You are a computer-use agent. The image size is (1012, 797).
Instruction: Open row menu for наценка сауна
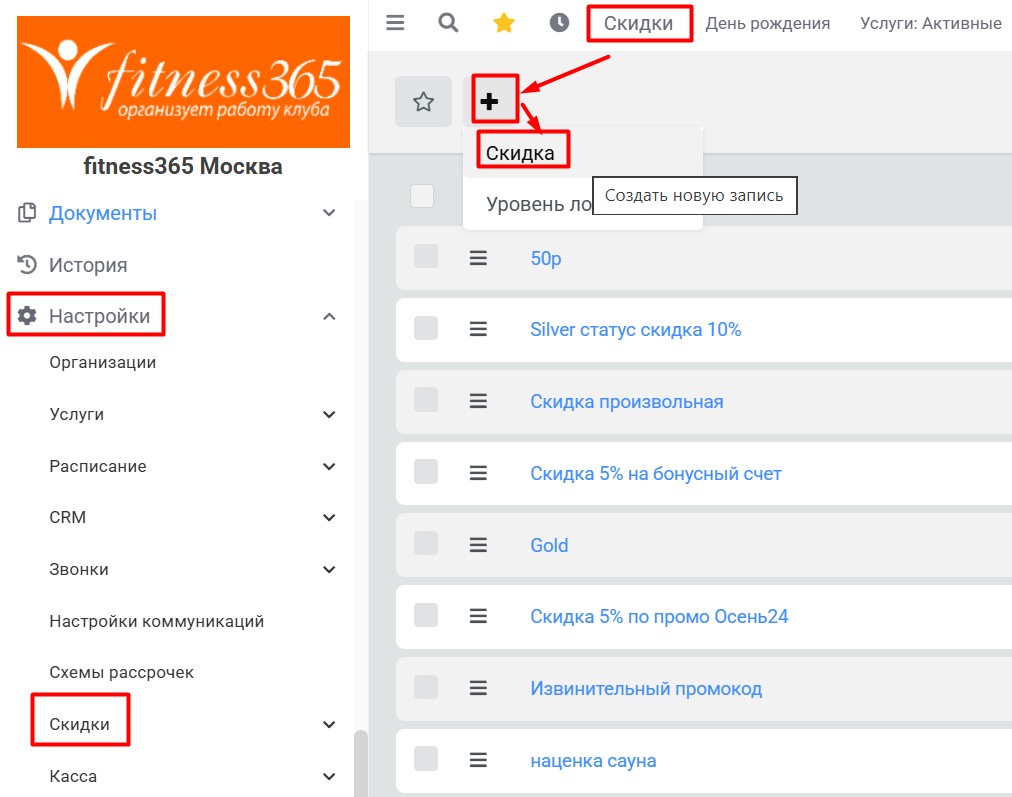point(478,760)
